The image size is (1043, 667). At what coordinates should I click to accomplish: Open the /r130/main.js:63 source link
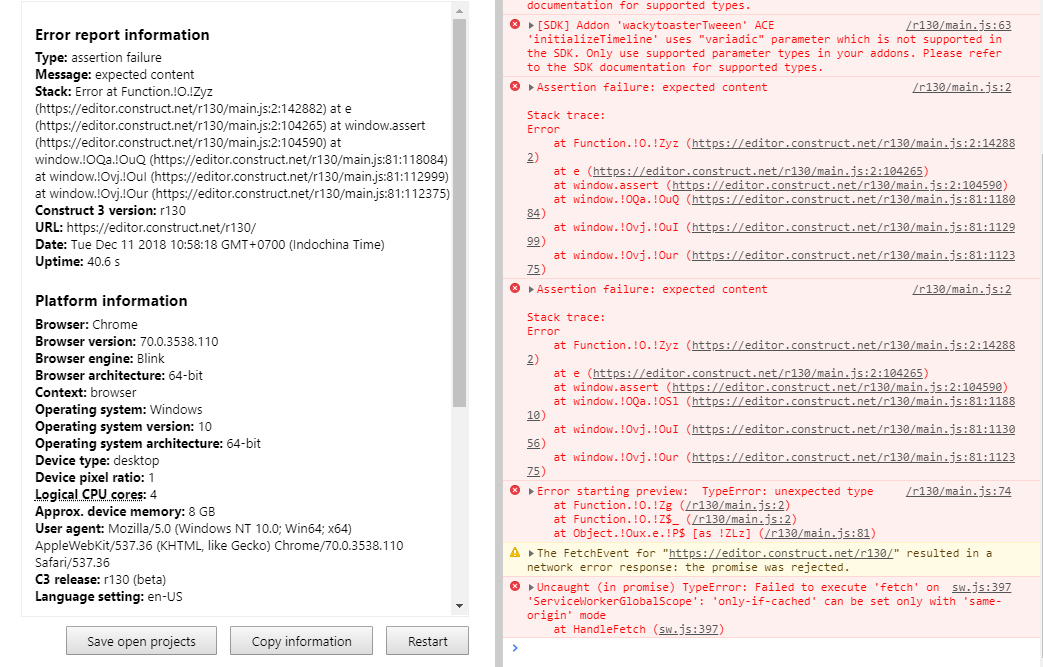click(958, 25)
